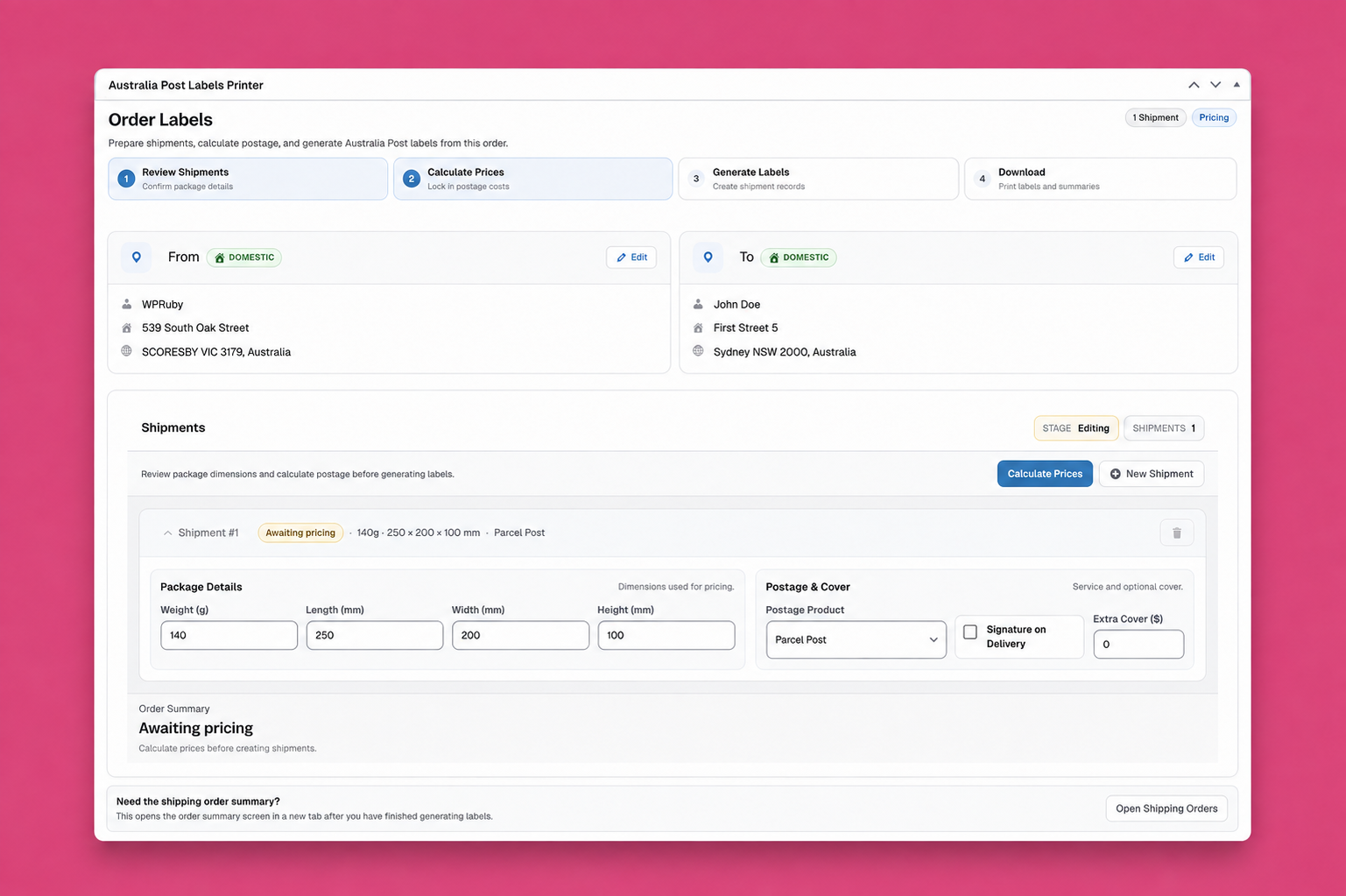Click the text 'SCORESBY VIC 3179, Australia'

click(x=216, y=352)
